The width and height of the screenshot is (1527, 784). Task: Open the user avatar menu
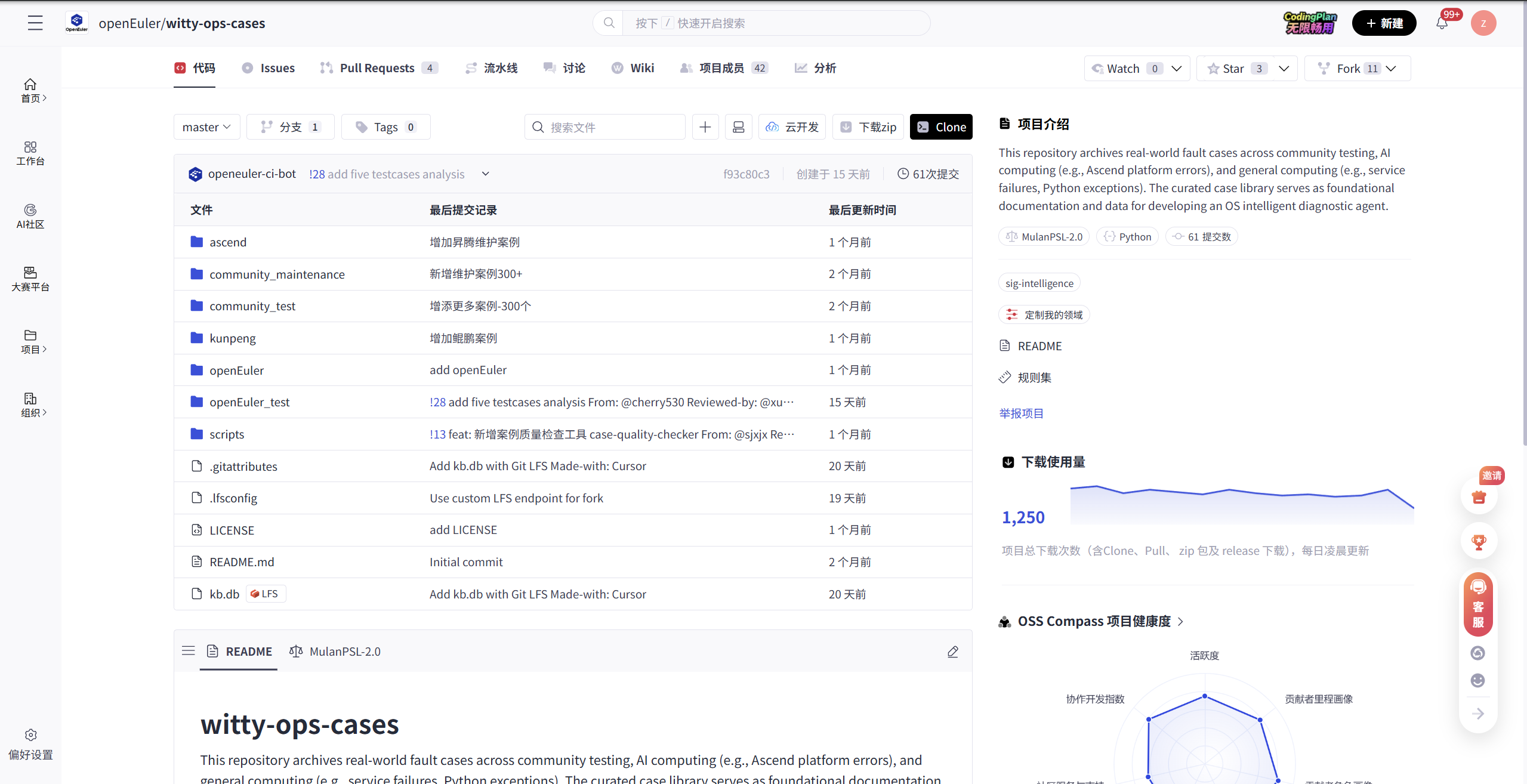click(1483, 23)
